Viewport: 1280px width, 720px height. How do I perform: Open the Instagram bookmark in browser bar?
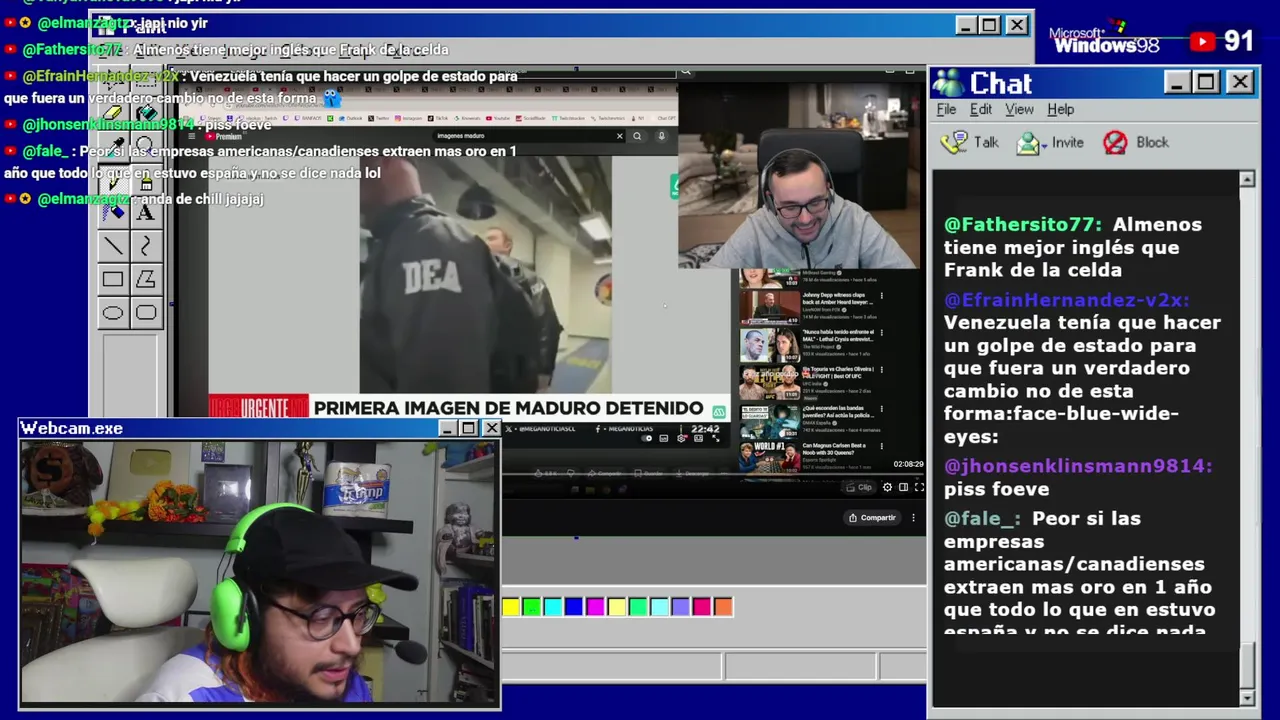pos(409,118)
